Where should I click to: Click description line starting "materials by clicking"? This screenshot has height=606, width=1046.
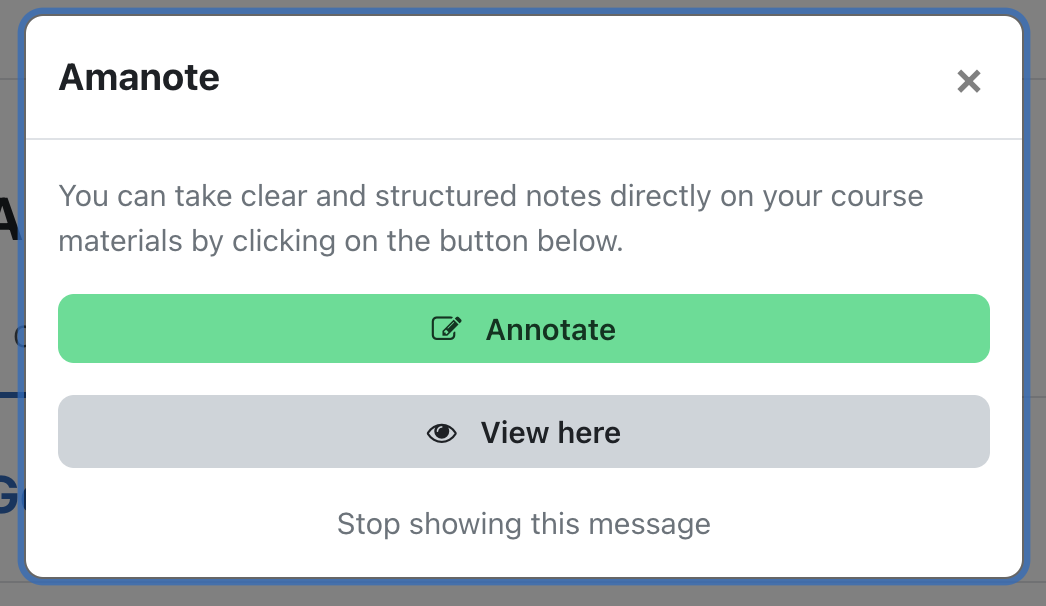(x=340, y=241)
